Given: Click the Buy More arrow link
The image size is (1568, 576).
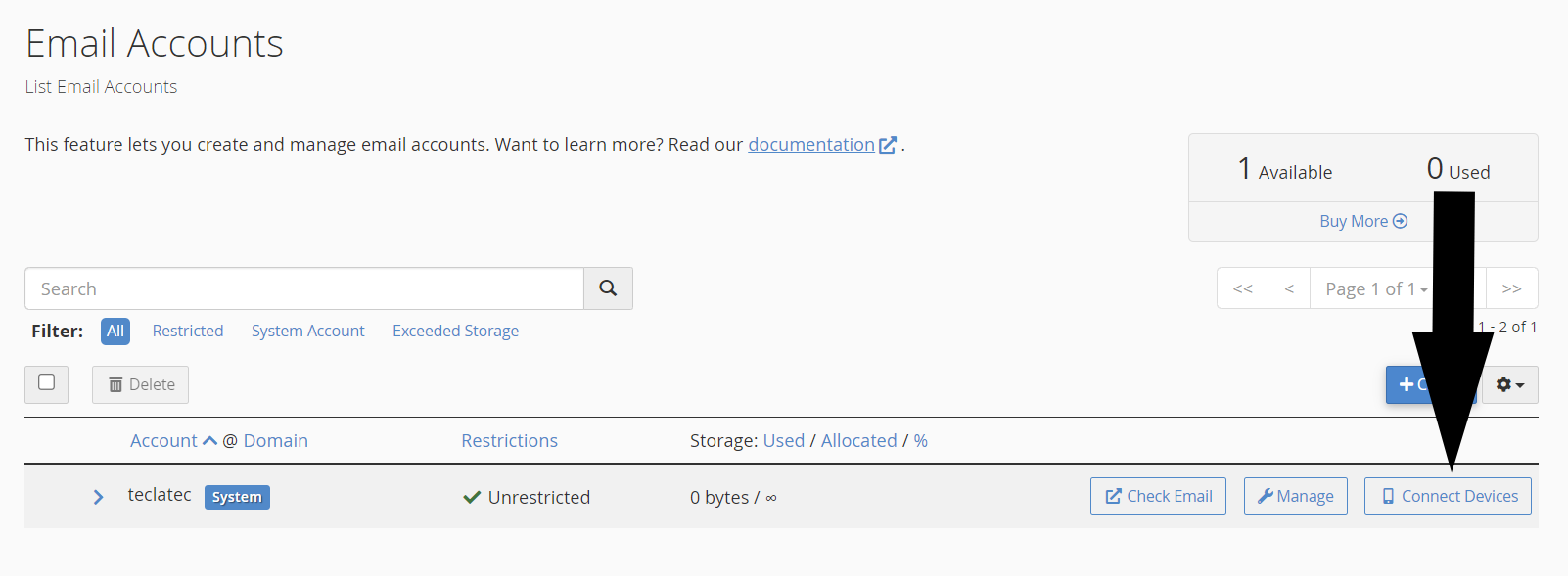Looking at the screenshot, I should [1362, 221].
